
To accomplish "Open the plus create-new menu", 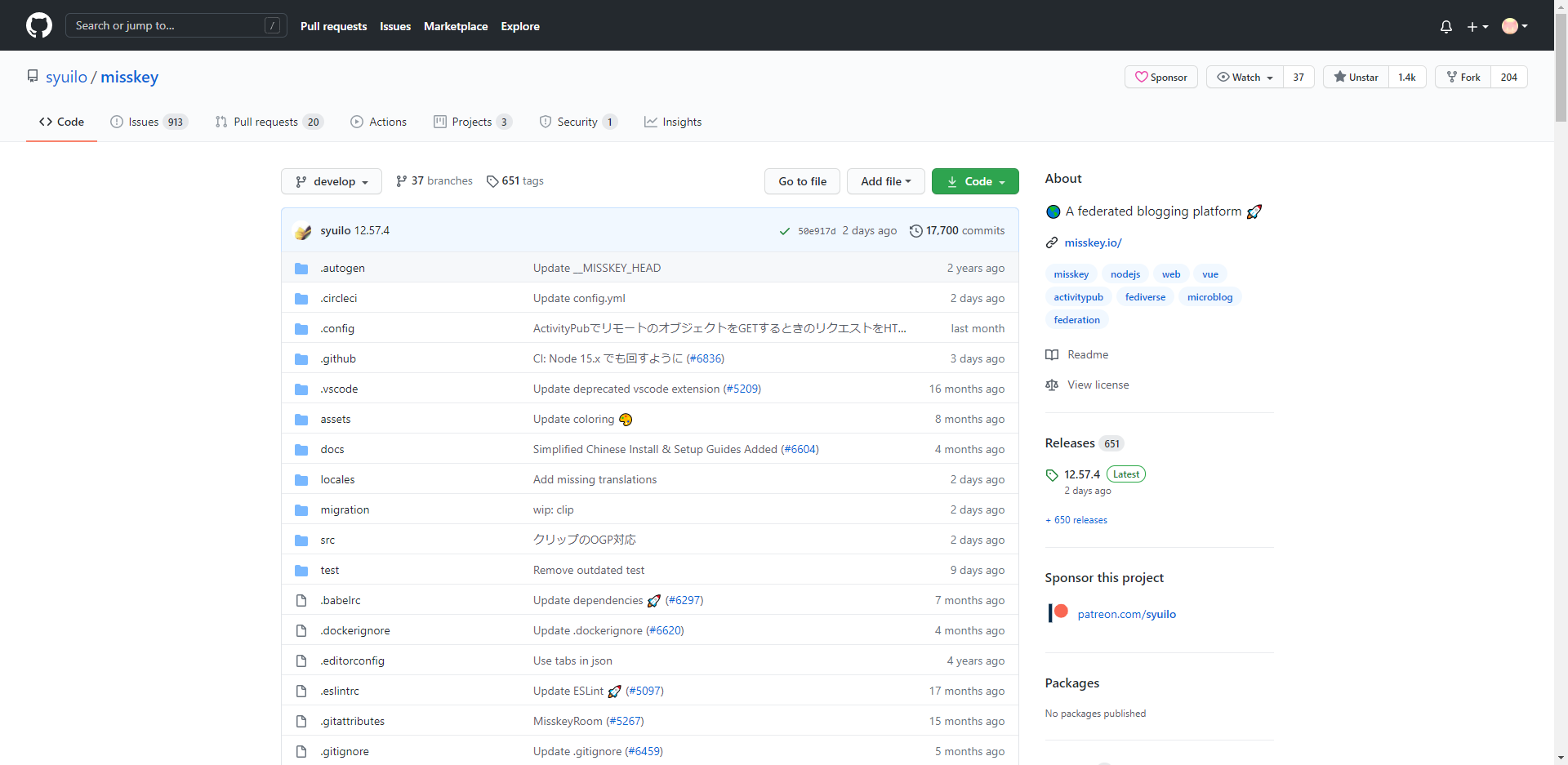I will coord(1477,26).
